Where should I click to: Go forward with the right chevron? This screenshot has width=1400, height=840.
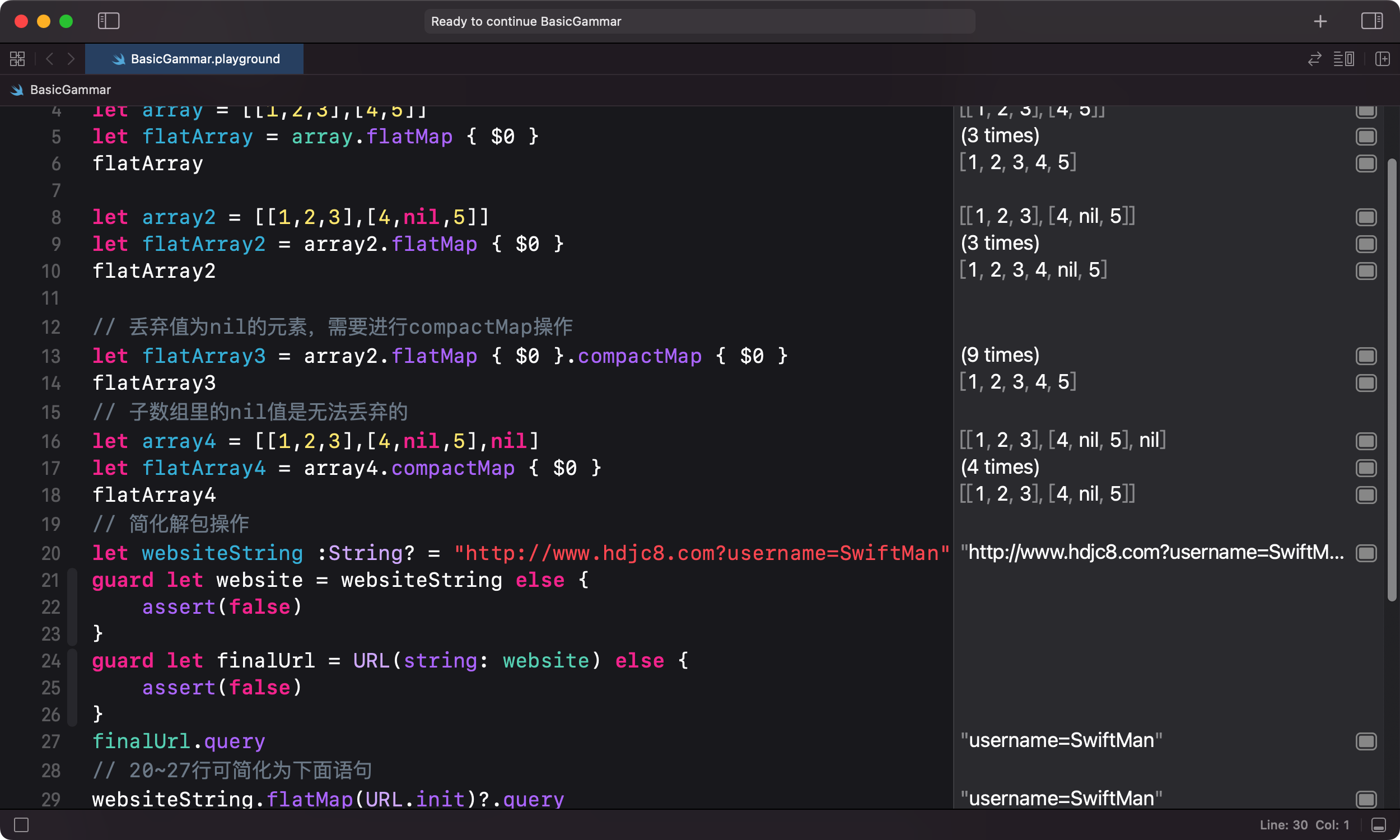[x=71, y=59]
